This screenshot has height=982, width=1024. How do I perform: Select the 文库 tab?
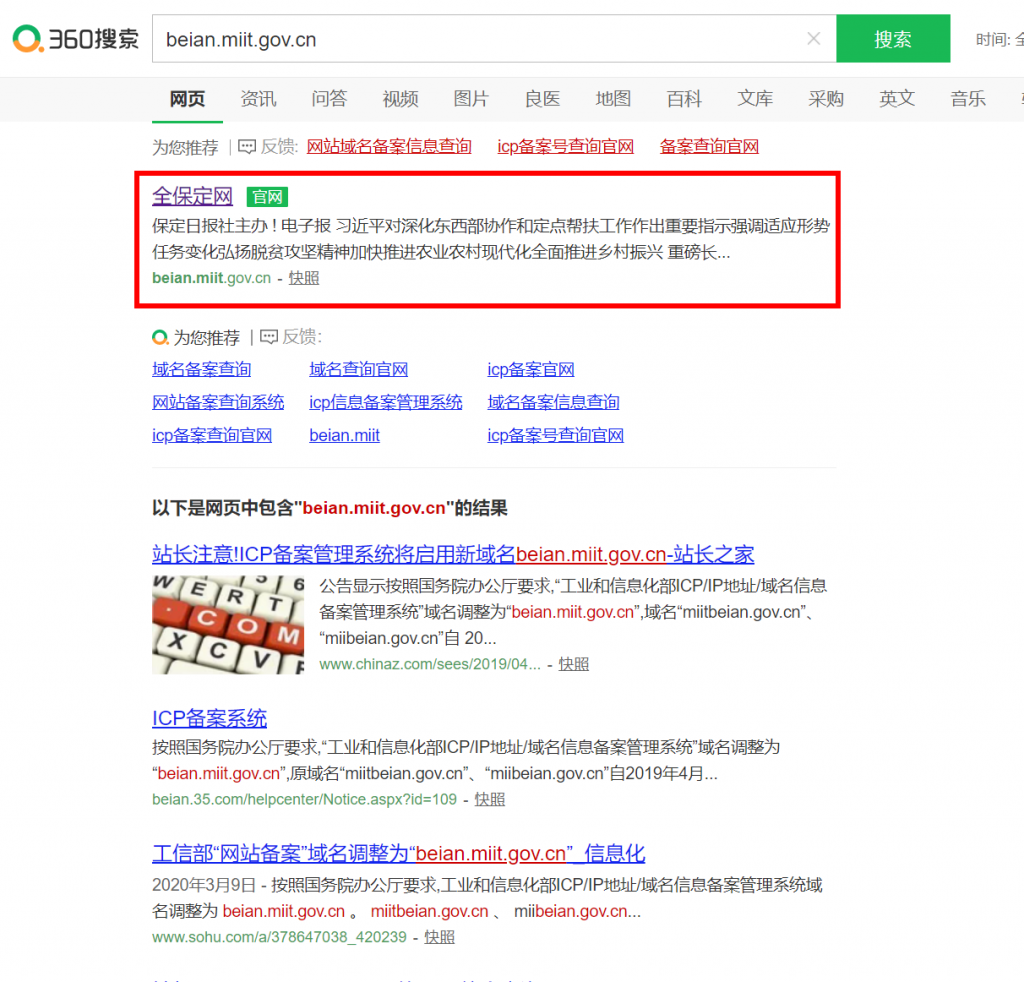click(756, 99)
